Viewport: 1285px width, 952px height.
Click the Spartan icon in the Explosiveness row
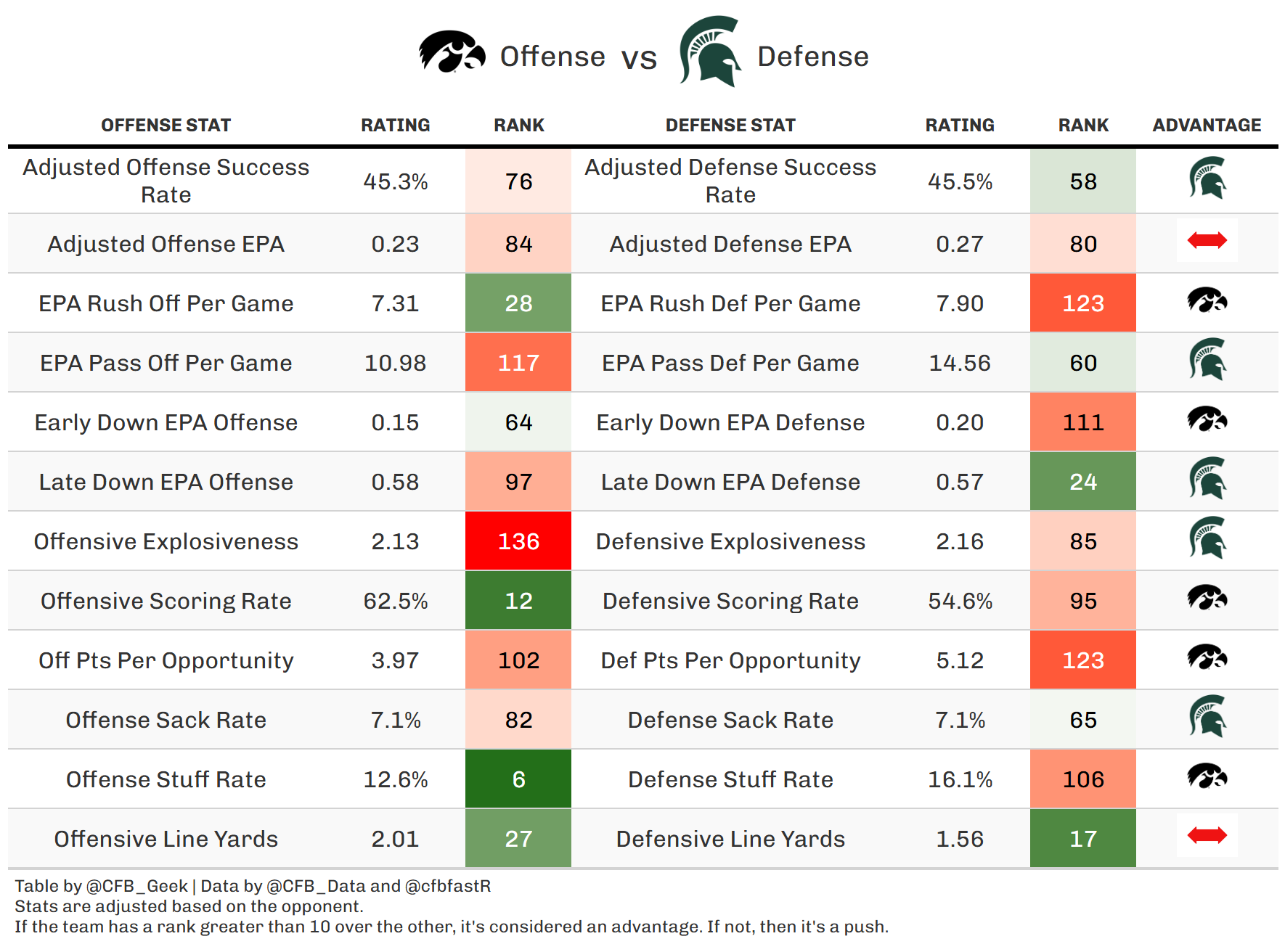pos(1207,538)
